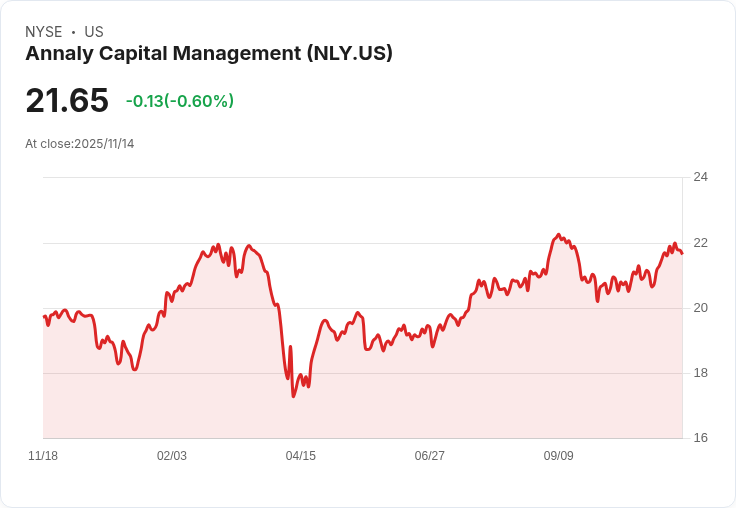Click the chart line's highest peak in September

tap(558, 235)
